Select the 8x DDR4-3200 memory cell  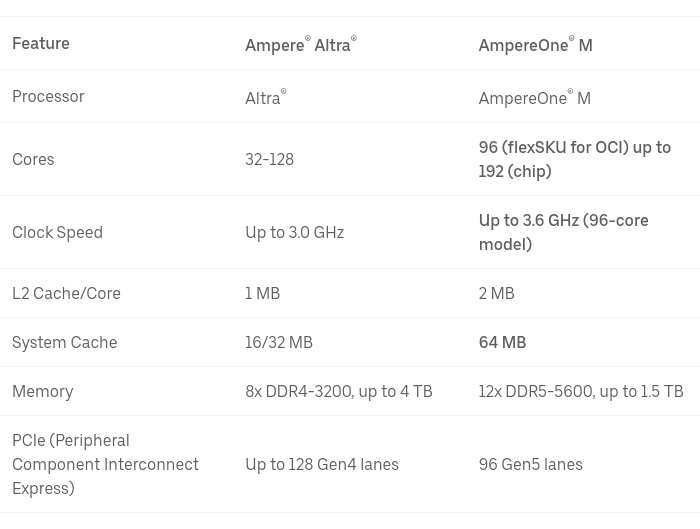pos(339,392)
